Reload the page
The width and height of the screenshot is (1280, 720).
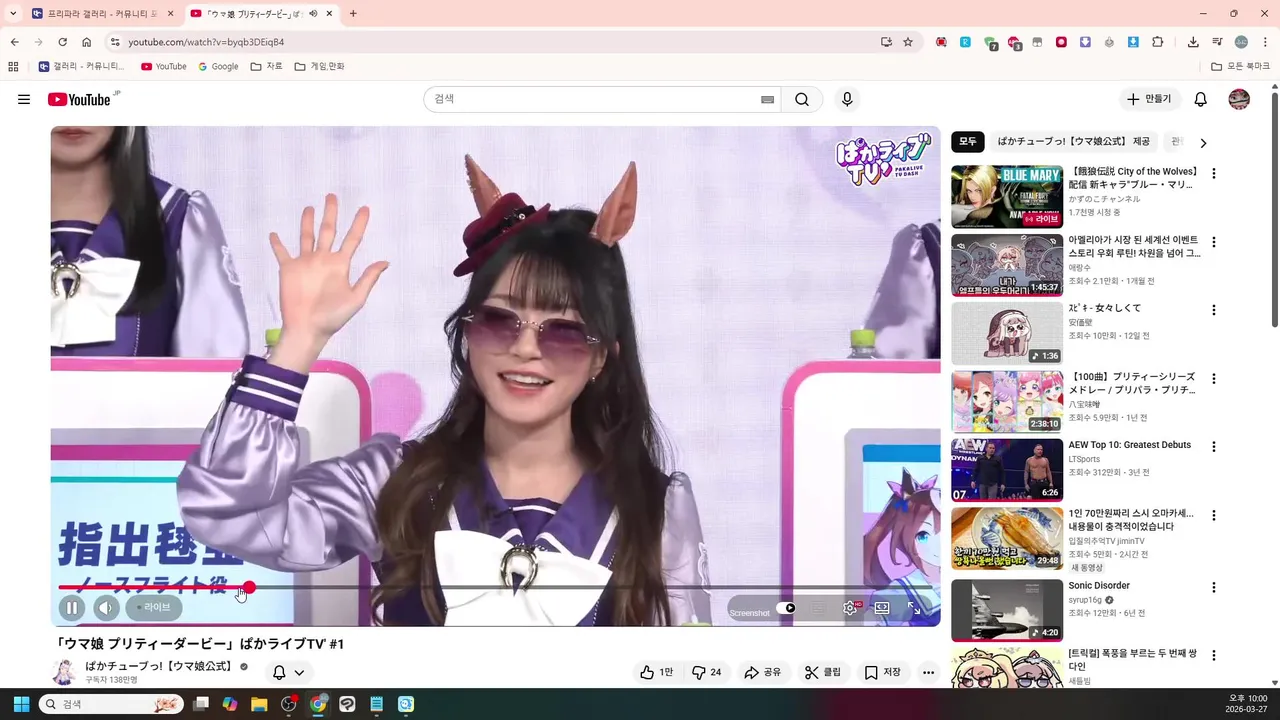(62, 42)
